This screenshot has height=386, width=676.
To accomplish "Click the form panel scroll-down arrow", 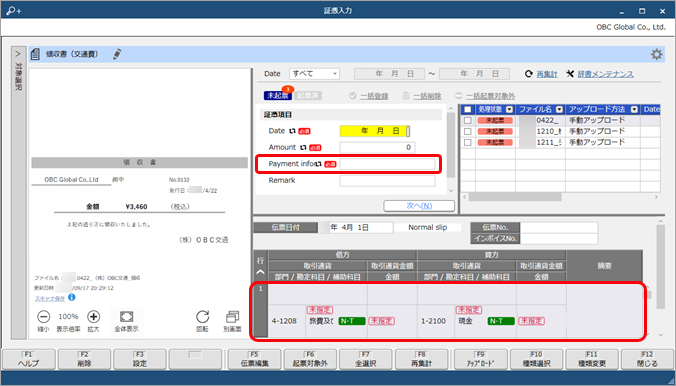I will [x=451, y=191].
